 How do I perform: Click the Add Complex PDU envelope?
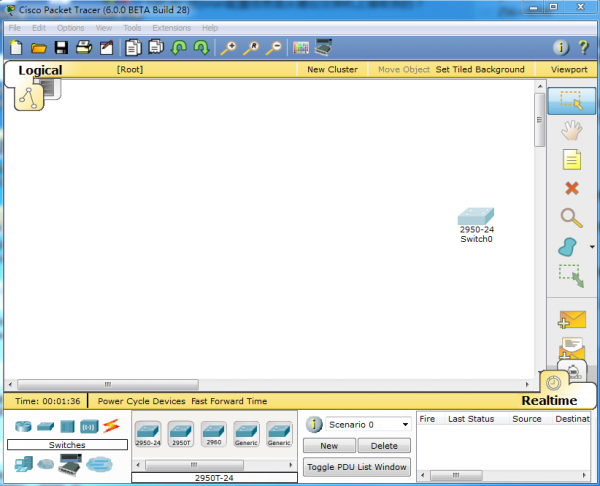pos(572,348)
